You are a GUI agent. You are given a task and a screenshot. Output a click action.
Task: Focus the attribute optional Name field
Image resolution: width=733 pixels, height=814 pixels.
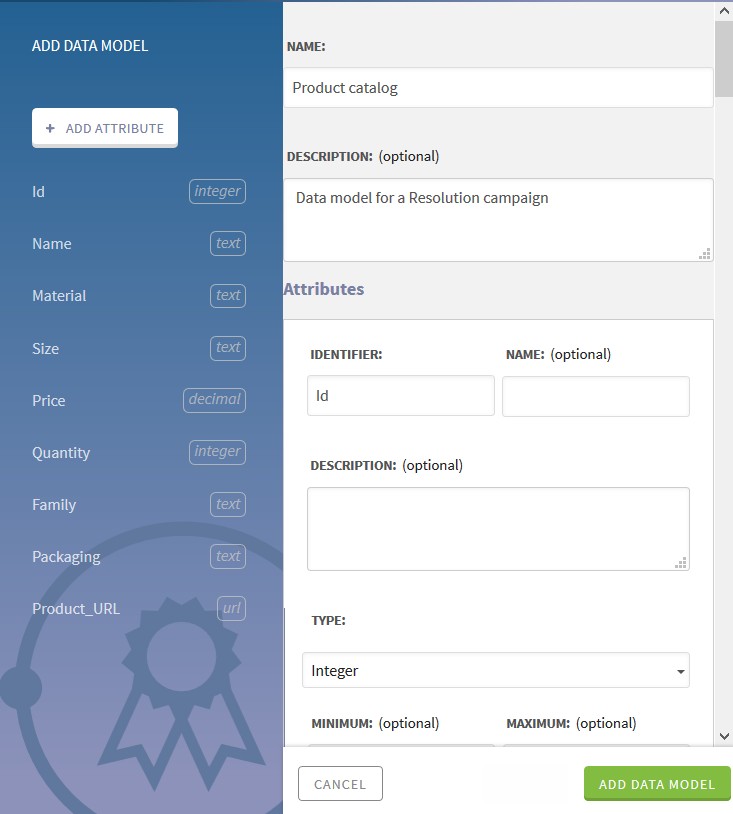point(596,397)
